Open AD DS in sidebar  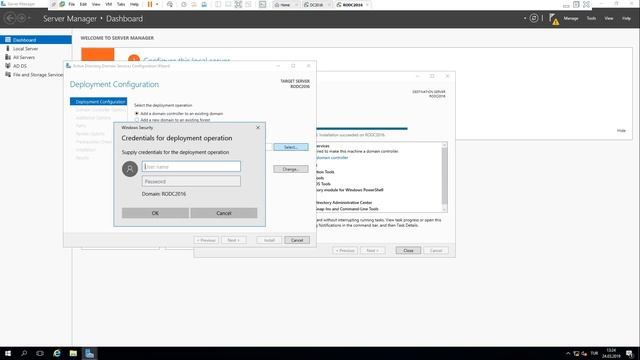click(x=20, y=66)
